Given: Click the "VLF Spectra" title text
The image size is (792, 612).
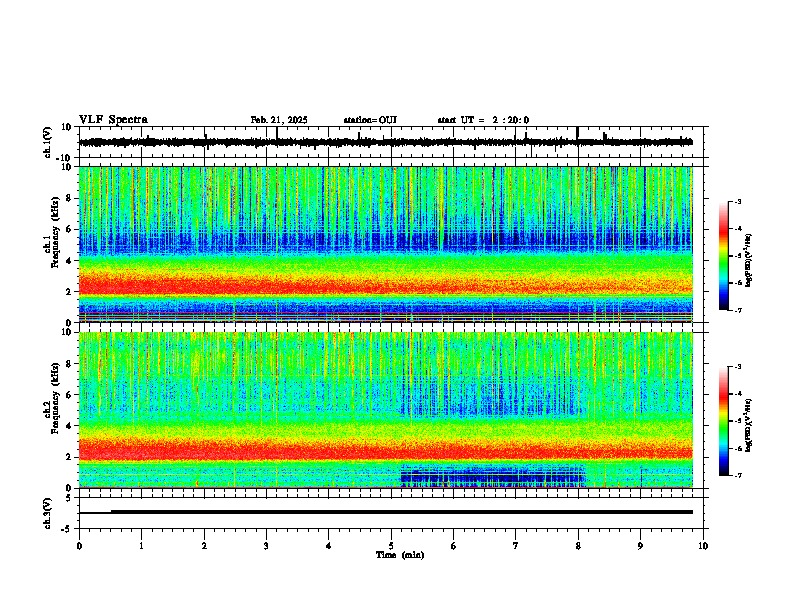Looking at the screenshot, I should click(x=113, y=120).
